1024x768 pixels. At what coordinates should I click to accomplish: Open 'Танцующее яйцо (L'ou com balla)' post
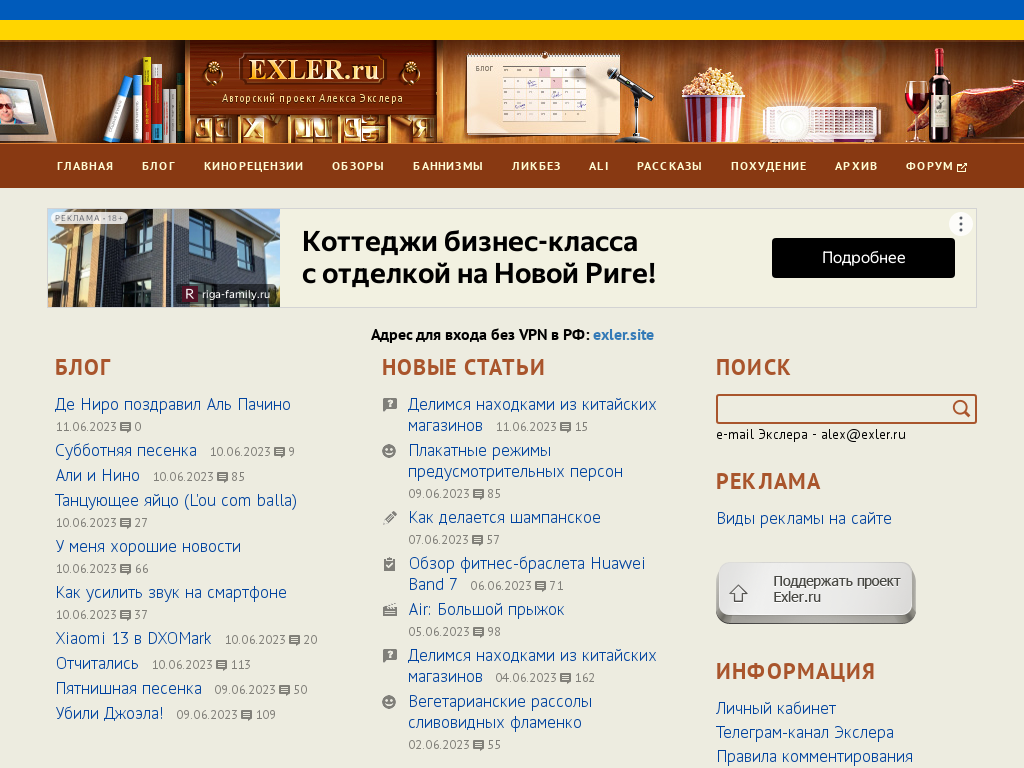pyautogui.click(x=176, y=501)
